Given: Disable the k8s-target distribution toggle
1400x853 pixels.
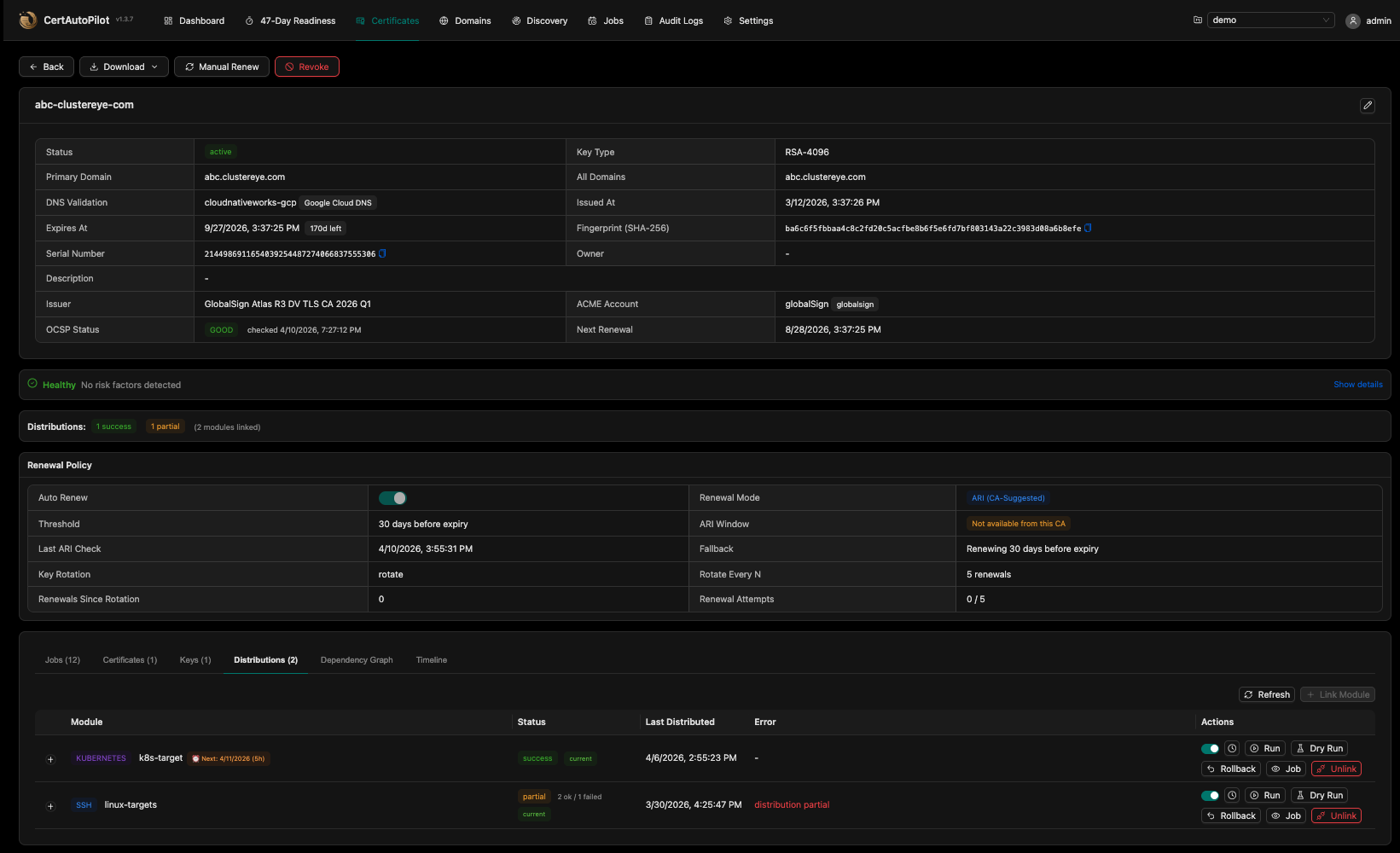Looking at the screenshot, I should pos(1210,748).
